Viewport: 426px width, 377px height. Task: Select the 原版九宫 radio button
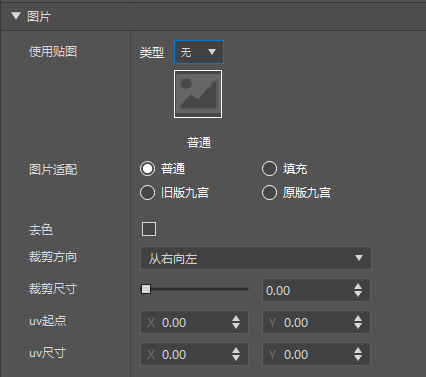pos(269,193)
